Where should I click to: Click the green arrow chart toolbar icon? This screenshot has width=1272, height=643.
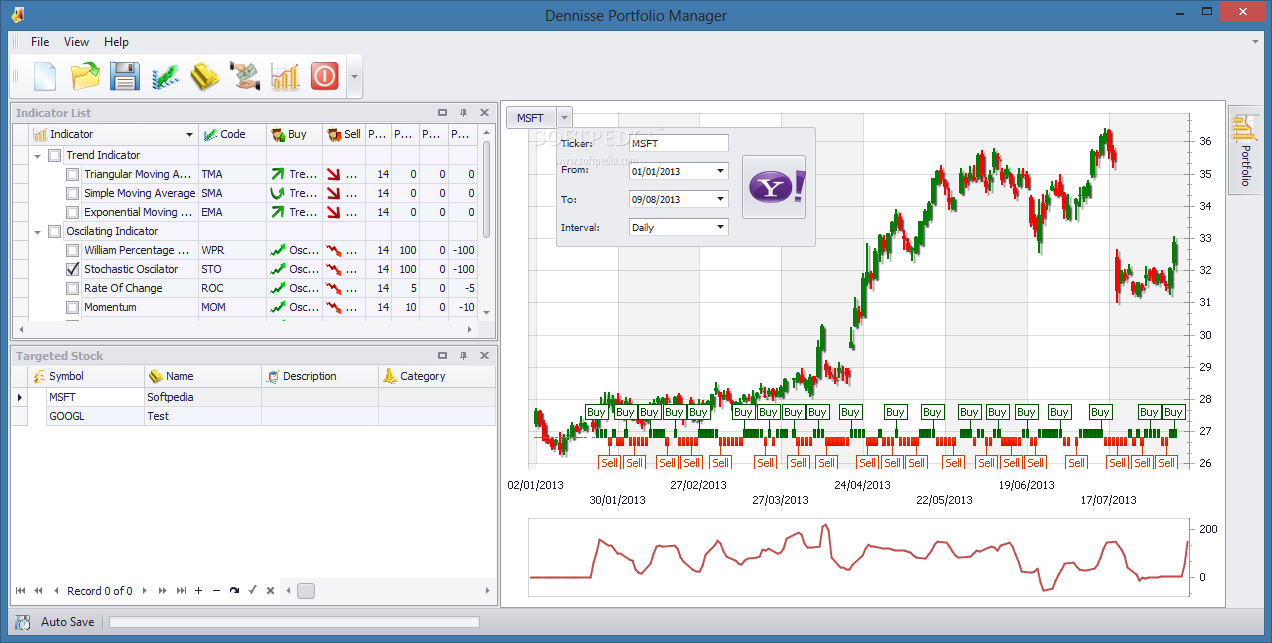click(x=165, y=76)
